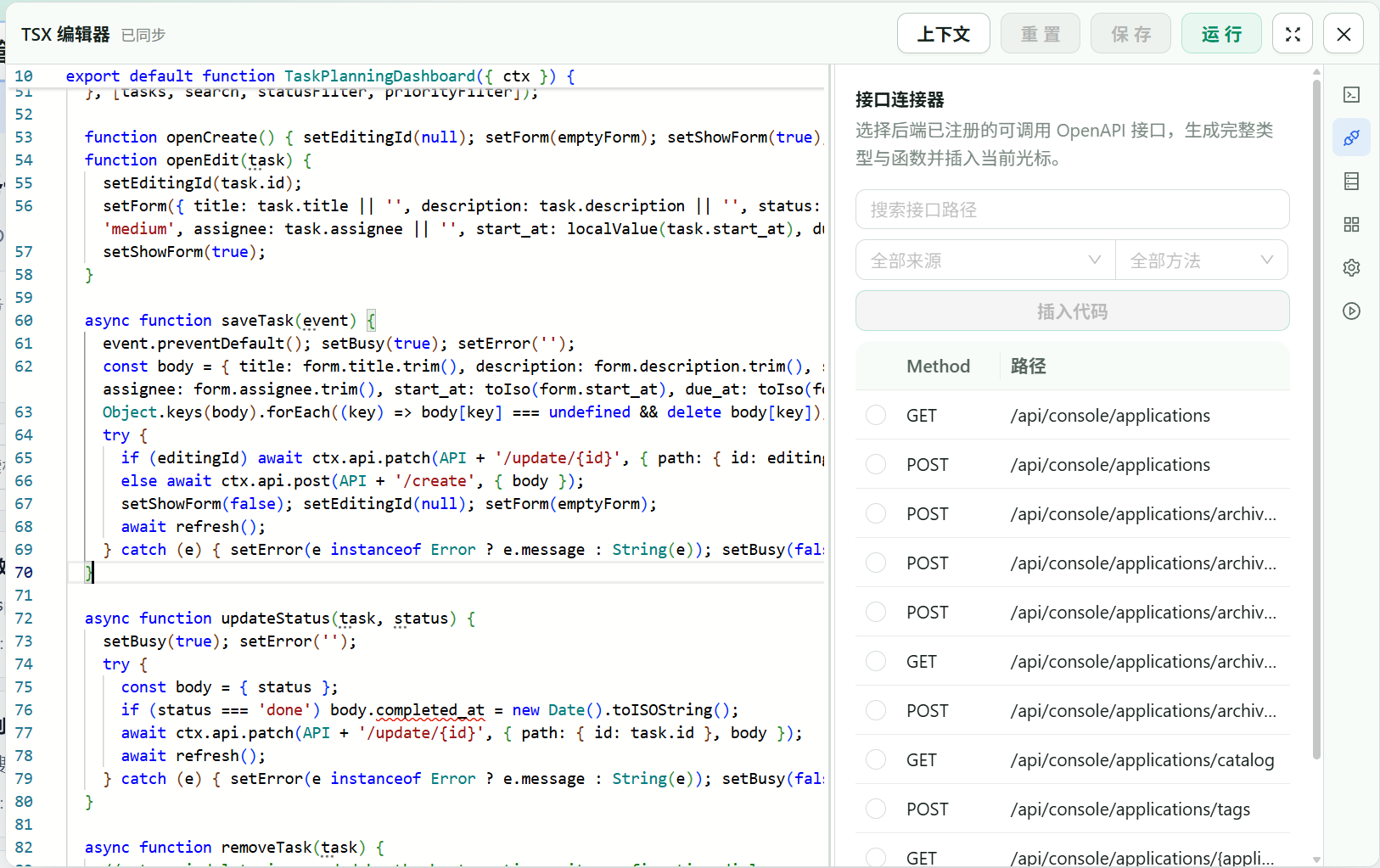Open the settings gear sidebar icon

1352,267
